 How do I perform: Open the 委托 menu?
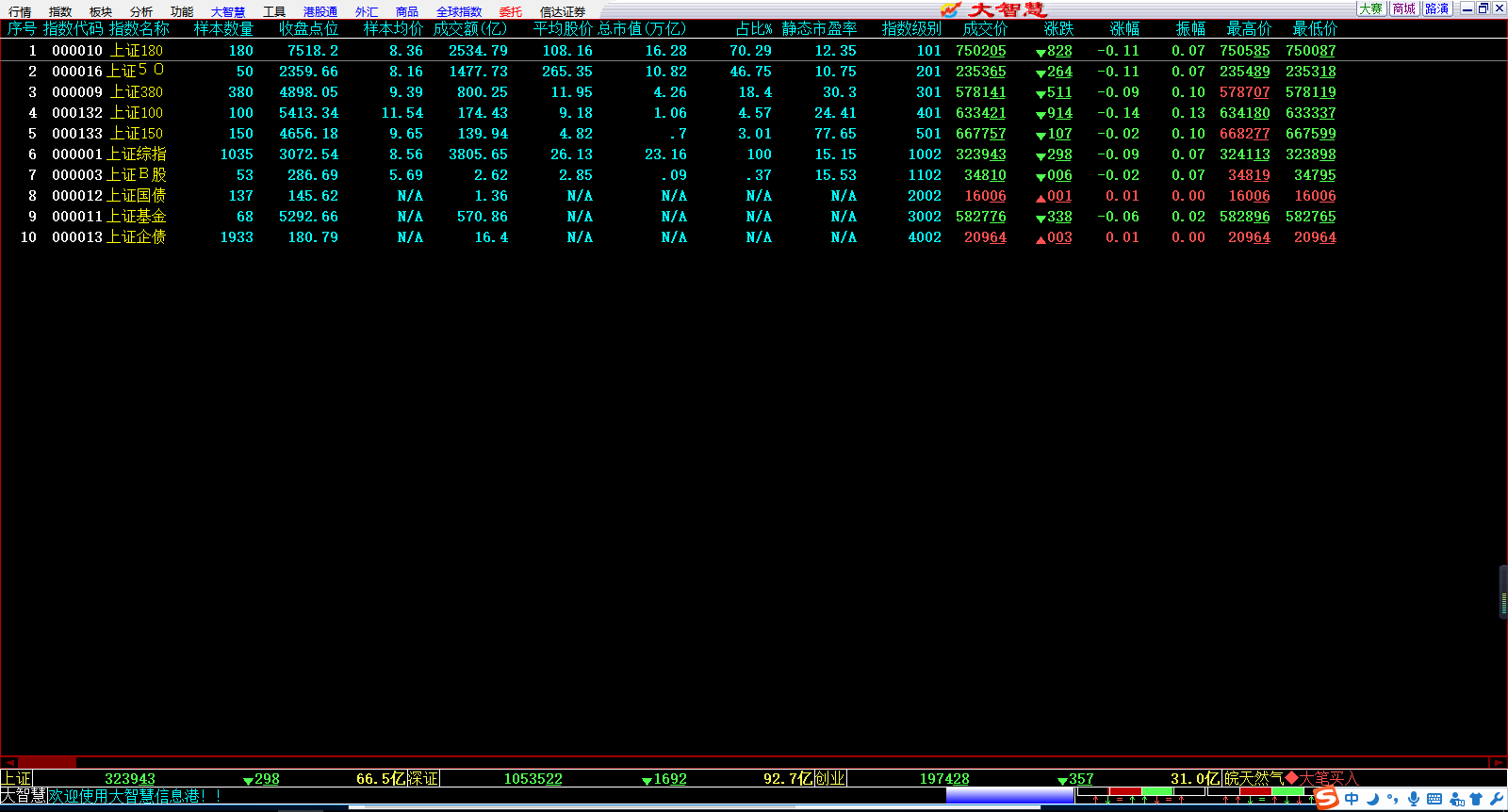pyautogui.click(x=510, y=11)
